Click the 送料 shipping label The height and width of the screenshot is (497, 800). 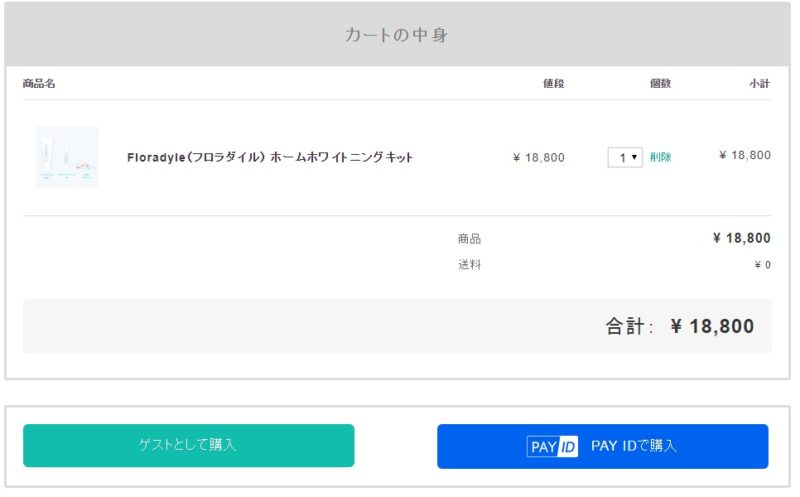469,265
